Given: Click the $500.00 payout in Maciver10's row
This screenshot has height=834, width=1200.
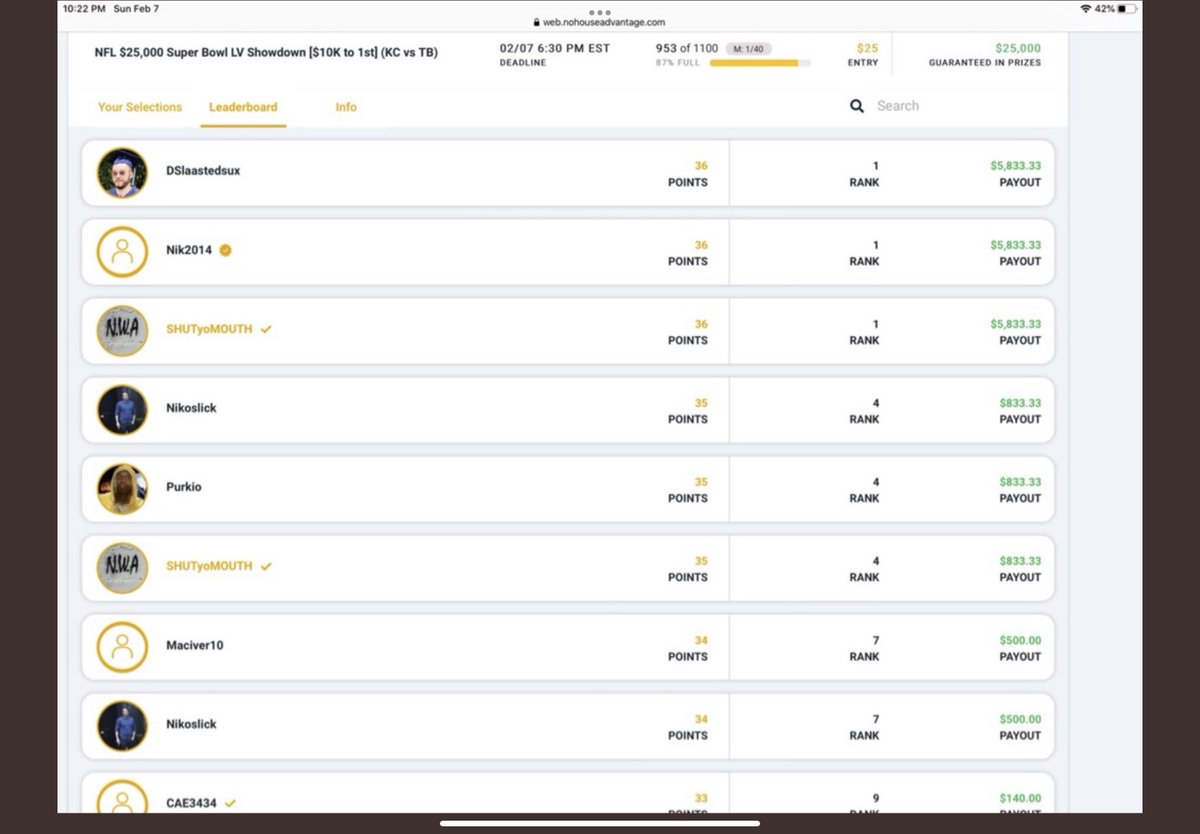Looking at the screenshot, I should (x=1020, y=640).
